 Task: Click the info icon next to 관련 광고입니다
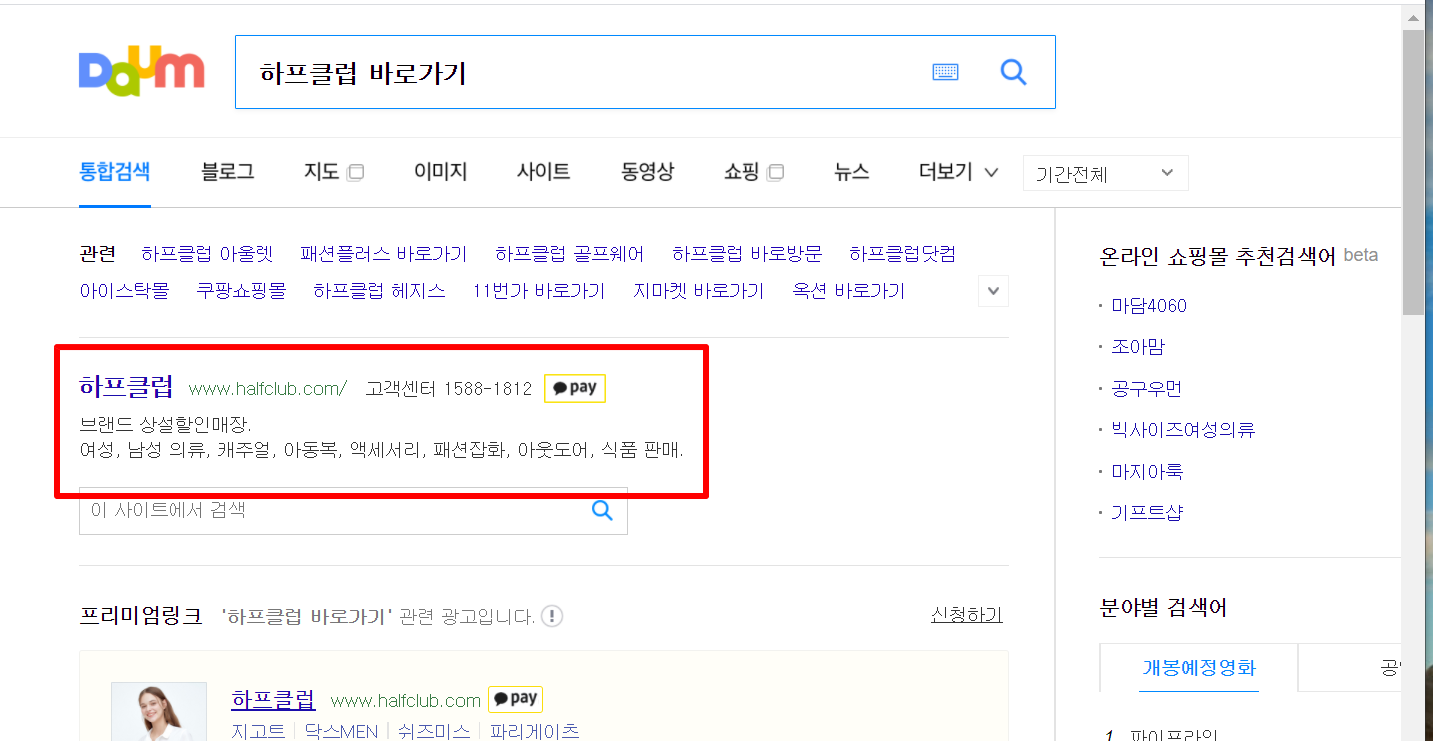[552, 616]
